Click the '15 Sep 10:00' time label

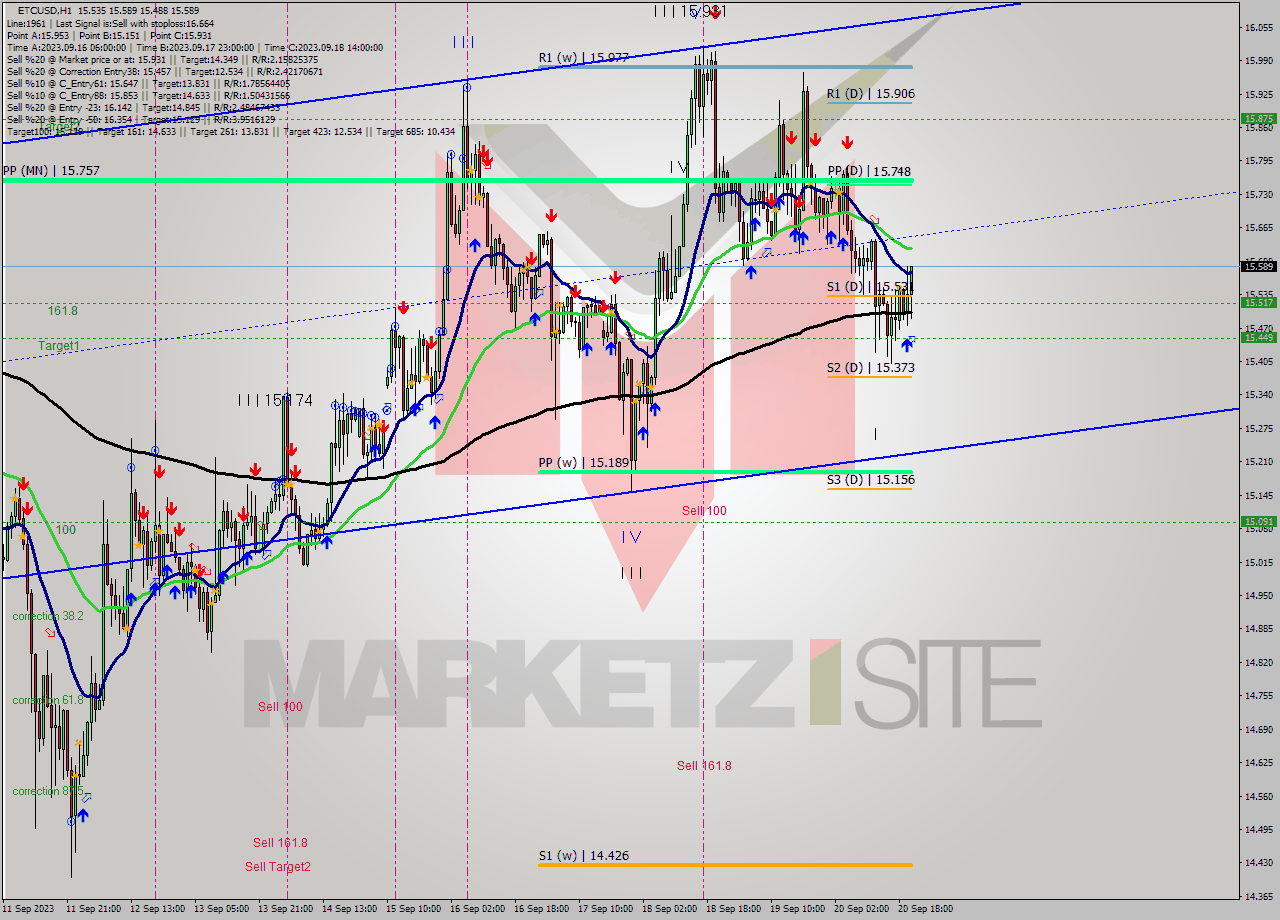[413, 909]
